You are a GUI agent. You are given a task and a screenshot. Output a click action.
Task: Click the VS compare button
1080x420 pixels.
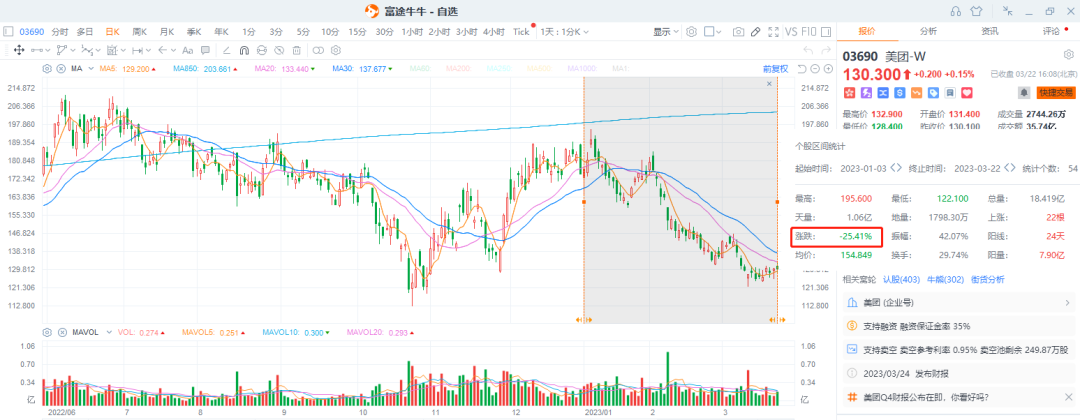(791, 32)
